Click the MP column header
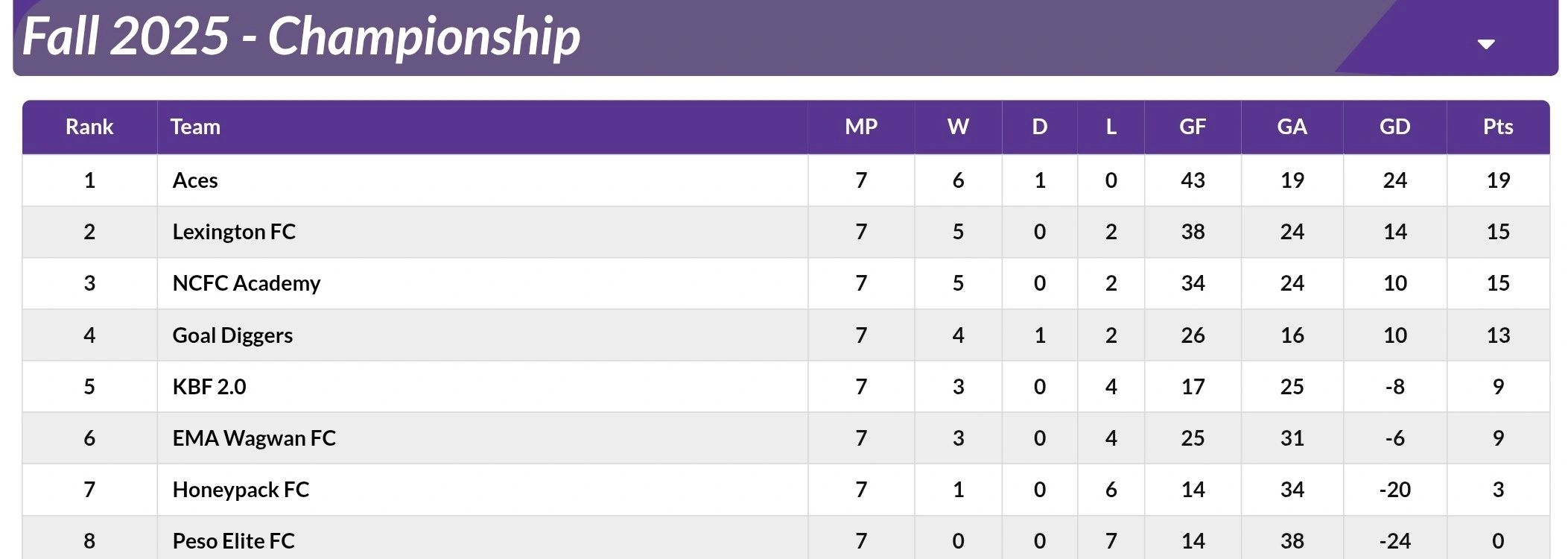This screenshot has width=1568, height=559. coord(861,127)
